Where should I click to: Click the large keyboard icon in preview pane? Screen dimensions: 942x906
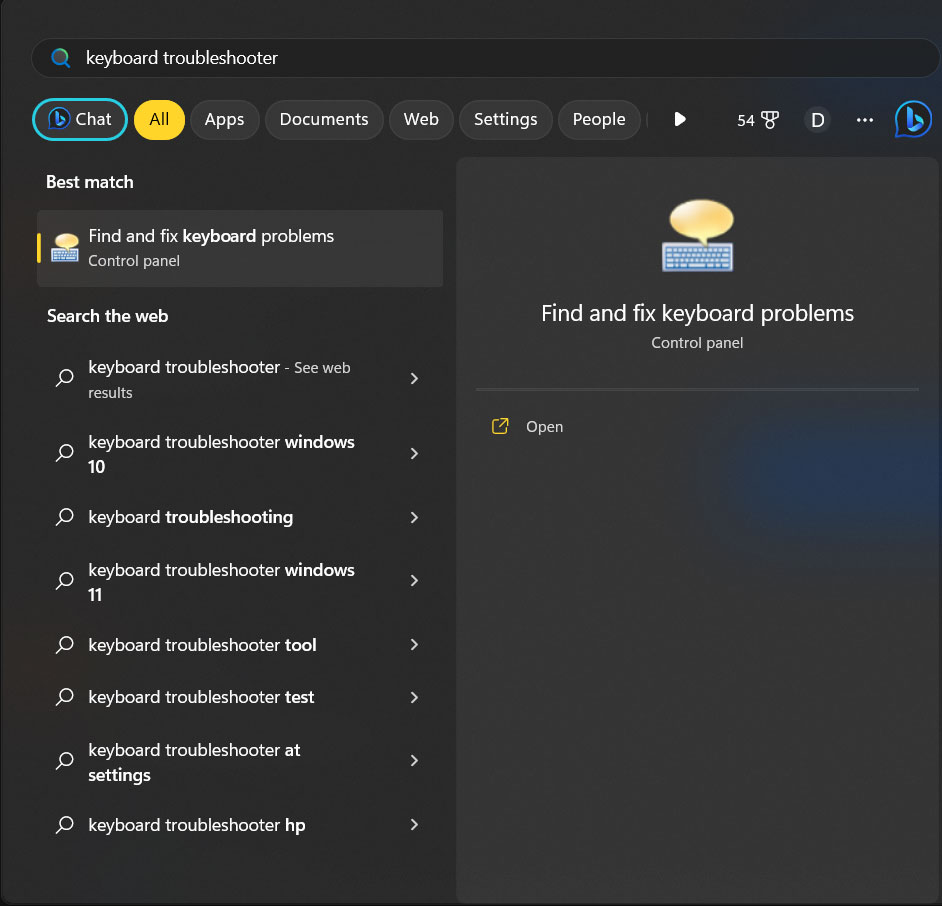697,236
